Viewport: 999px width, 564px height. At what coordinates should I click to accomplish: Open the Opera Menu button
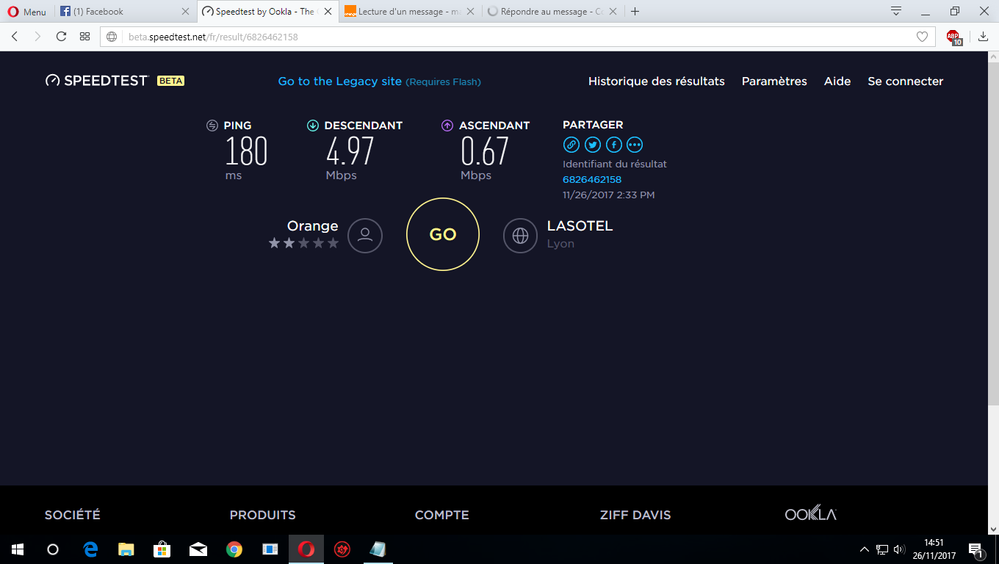point(27,11)
